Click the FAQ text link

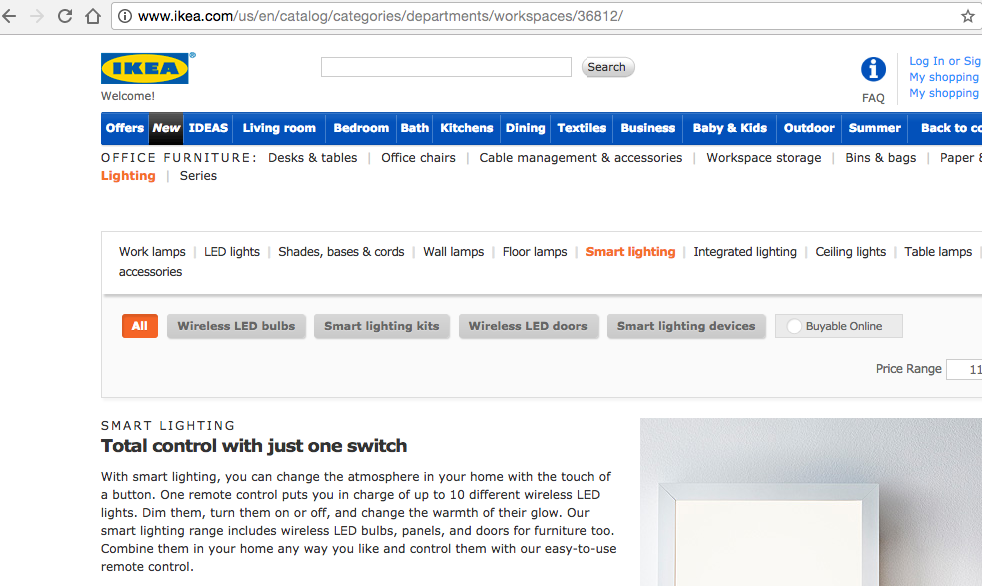(873, 98)
